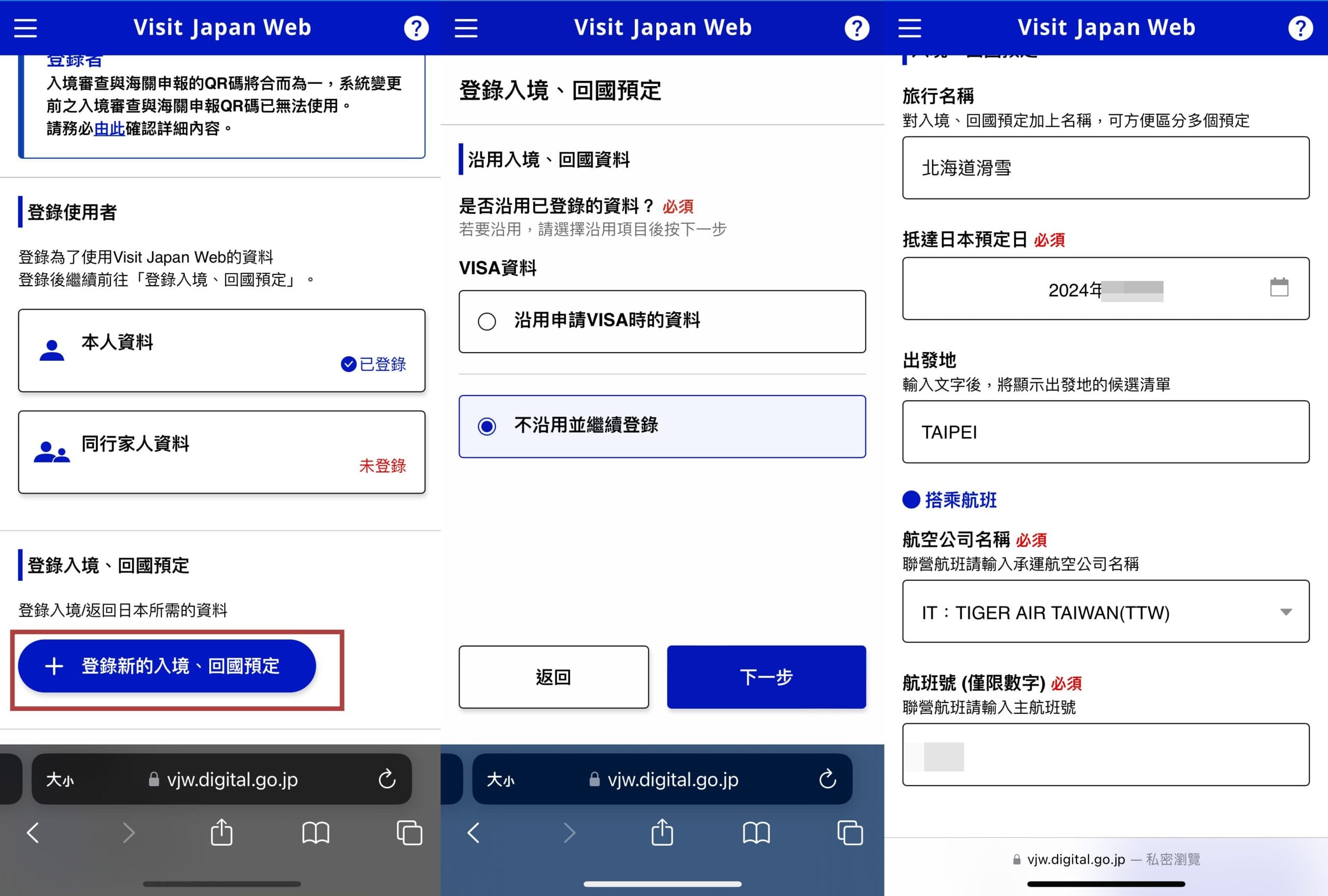The width and height of the screenshot is (1328, 896).
Task: Select 不沿用並繼續登錄 radio option
Action: (x=487, y=427)
